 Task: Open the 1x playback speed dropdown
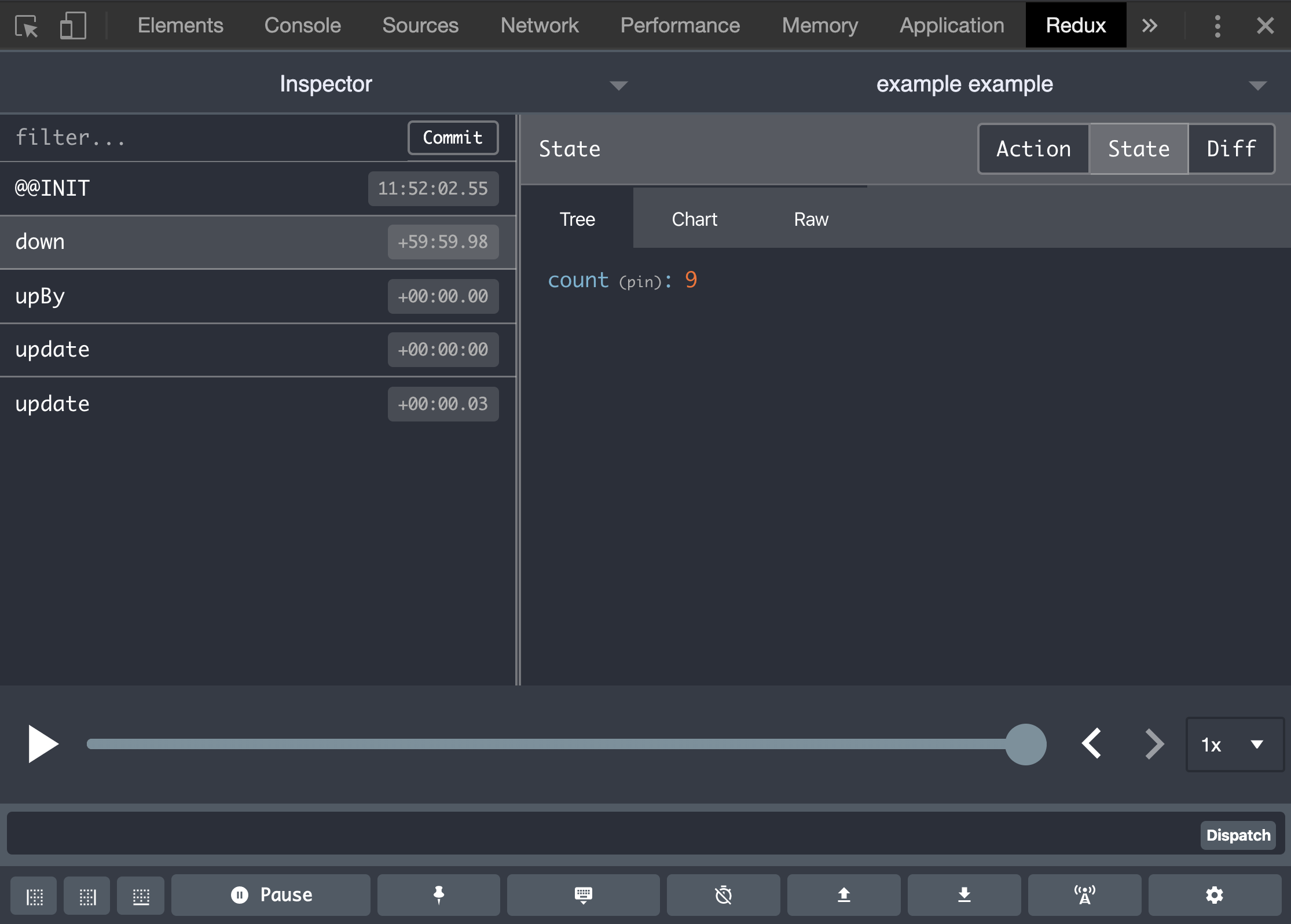(x=1234, y=745)
